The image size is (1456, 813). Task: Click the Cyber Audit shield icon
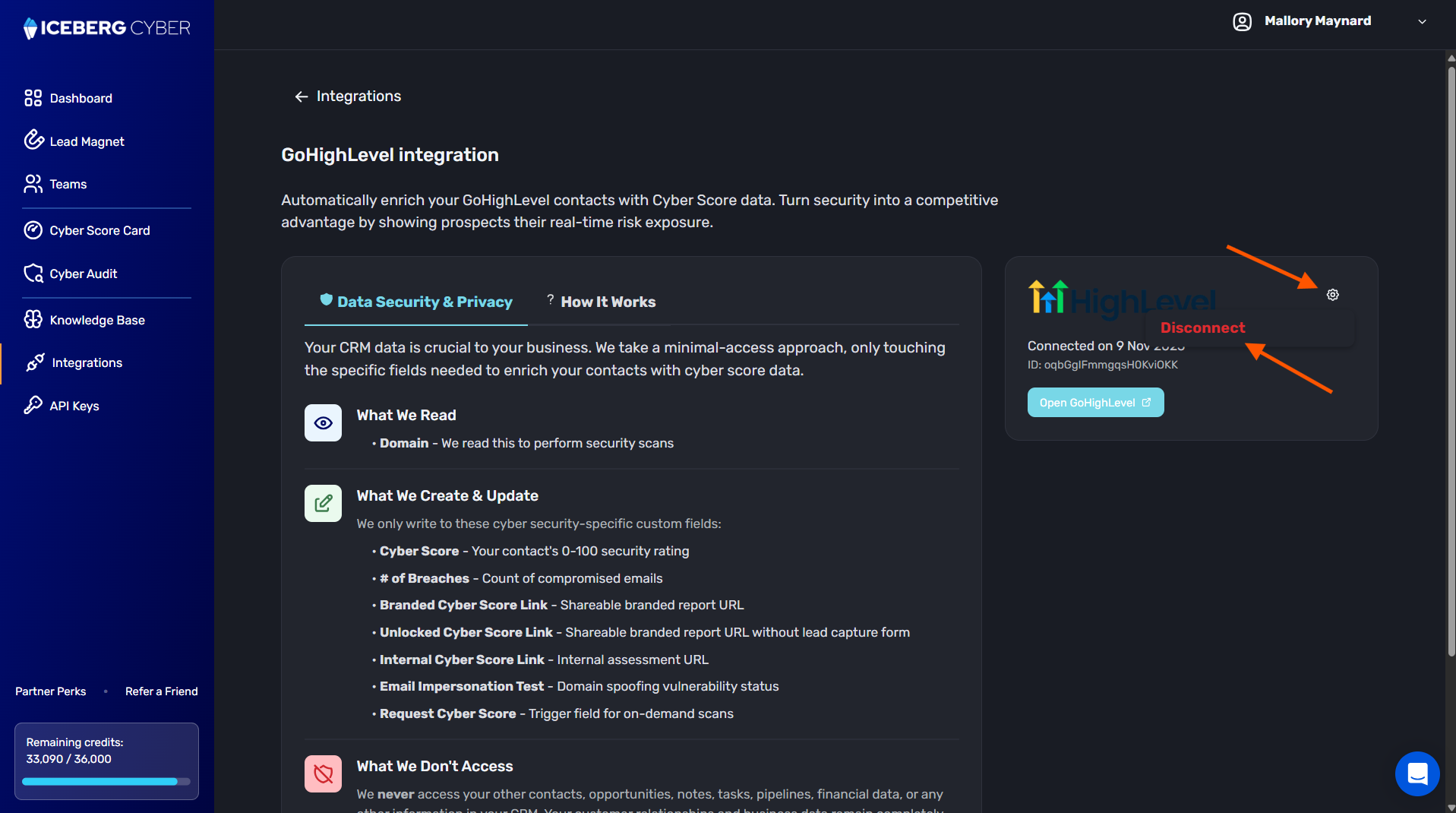(x=33, y=274)
